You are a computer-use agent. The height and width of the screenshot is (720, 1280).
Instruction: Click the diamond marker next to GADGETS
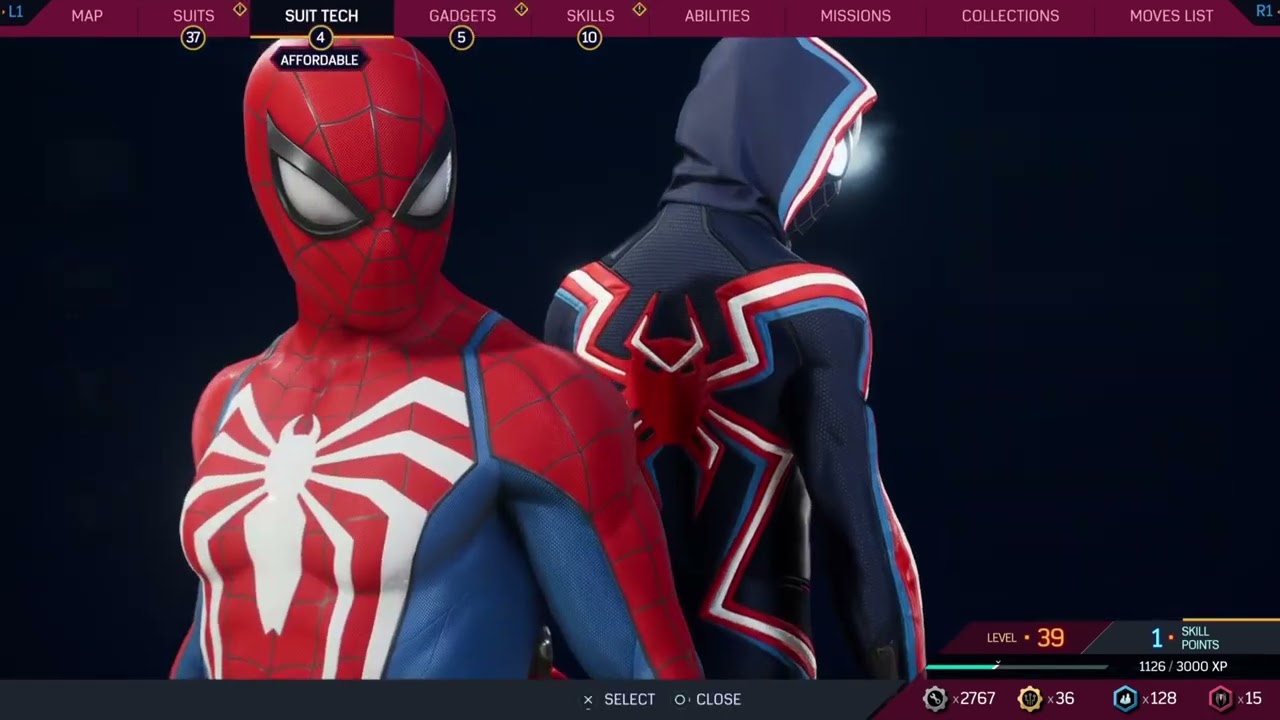coord(521,9)
